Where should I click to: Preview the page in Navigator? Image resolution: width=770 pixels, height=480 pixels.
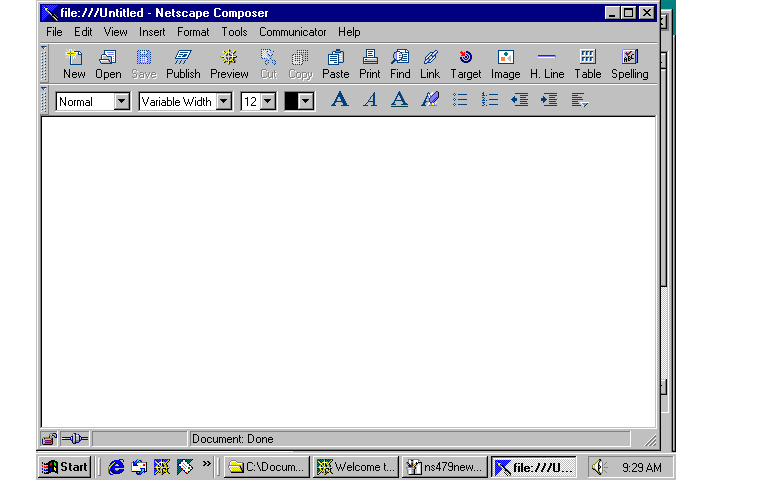(229, 64)
